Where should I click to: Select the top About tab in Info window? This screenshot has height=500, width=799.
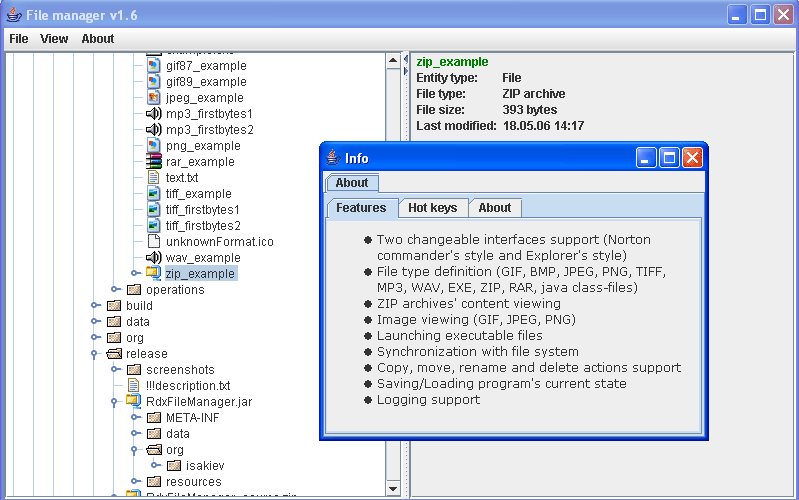pyautogui.click(x=352, y=182)
